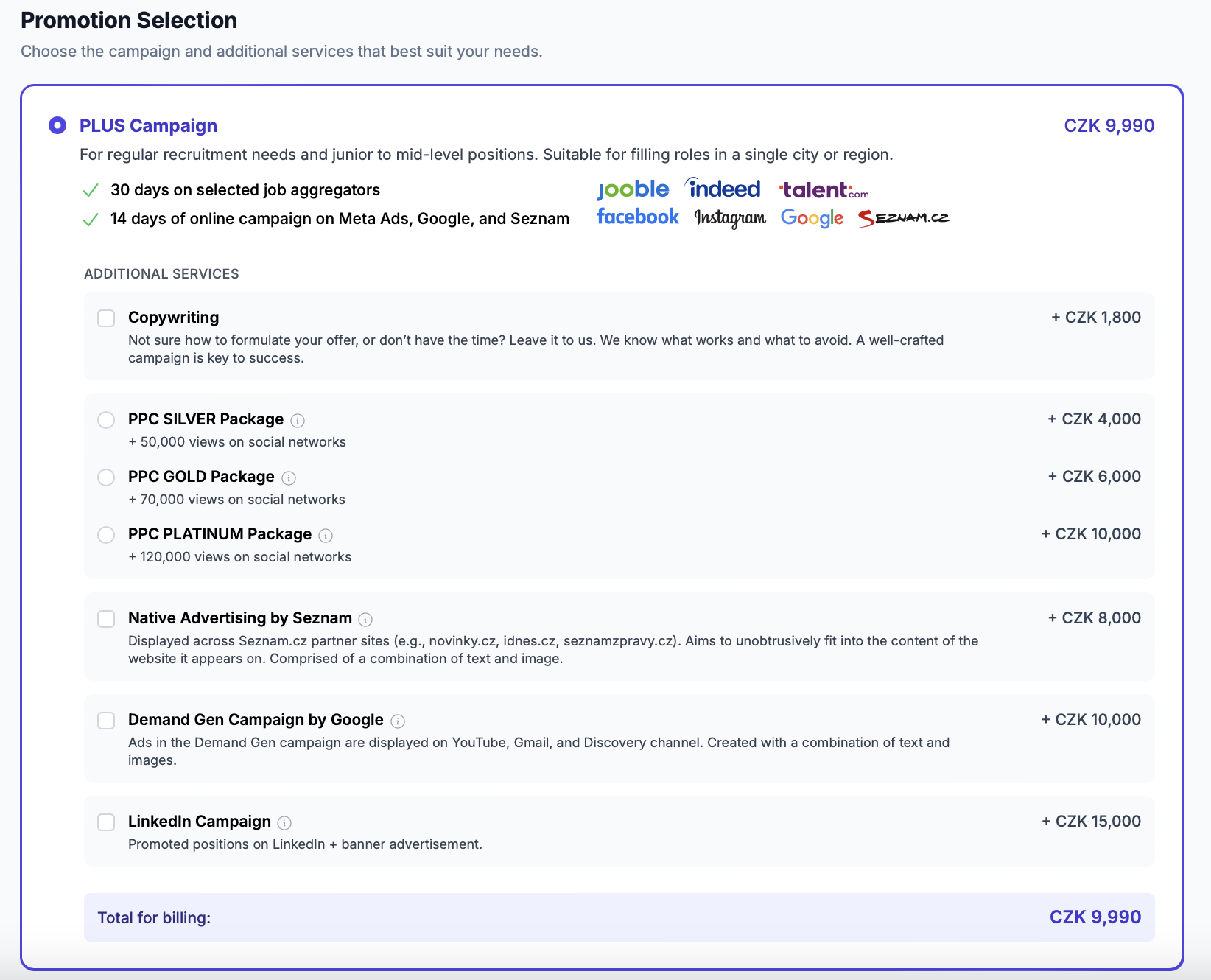Image resolution: width=1211 pixels, height=980 pixels.
Task: Click the Jooble logo
Action: 633,190
